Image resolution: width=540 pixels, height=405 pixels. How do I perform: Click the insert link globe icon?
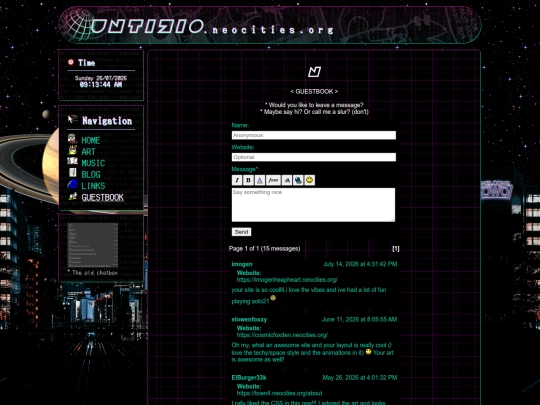click(x=298, y=180)
